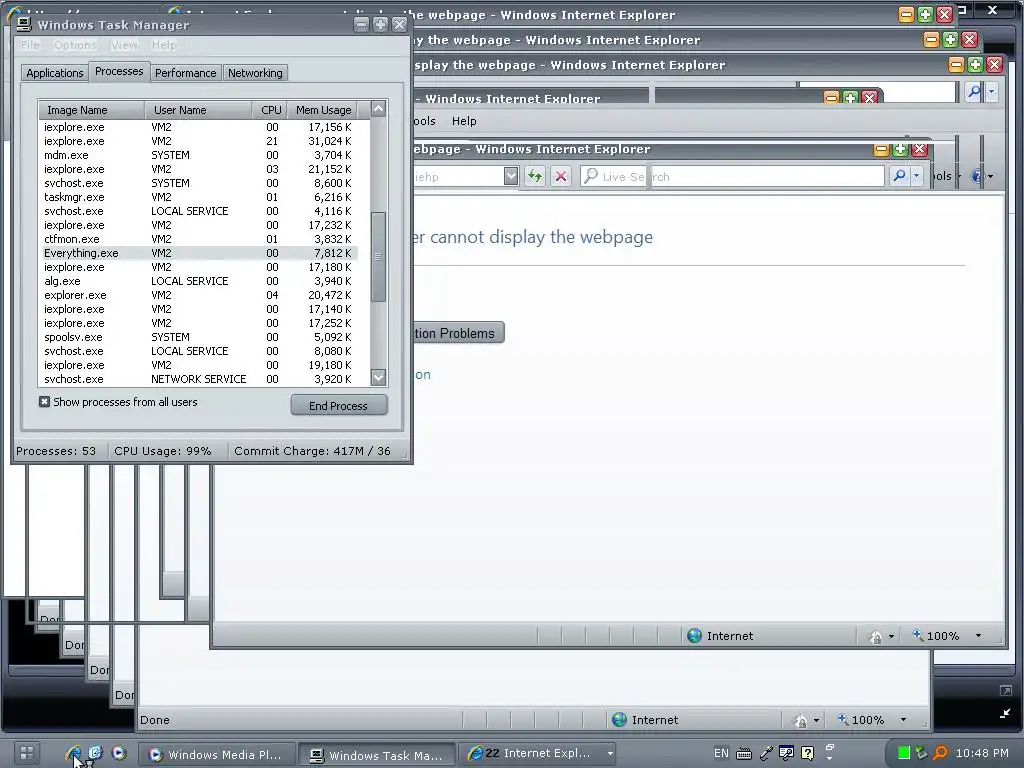This screenshot has width=1024, height=768.
Task: Click the Task Manager title bar icon
Action: tap(24, 24)
